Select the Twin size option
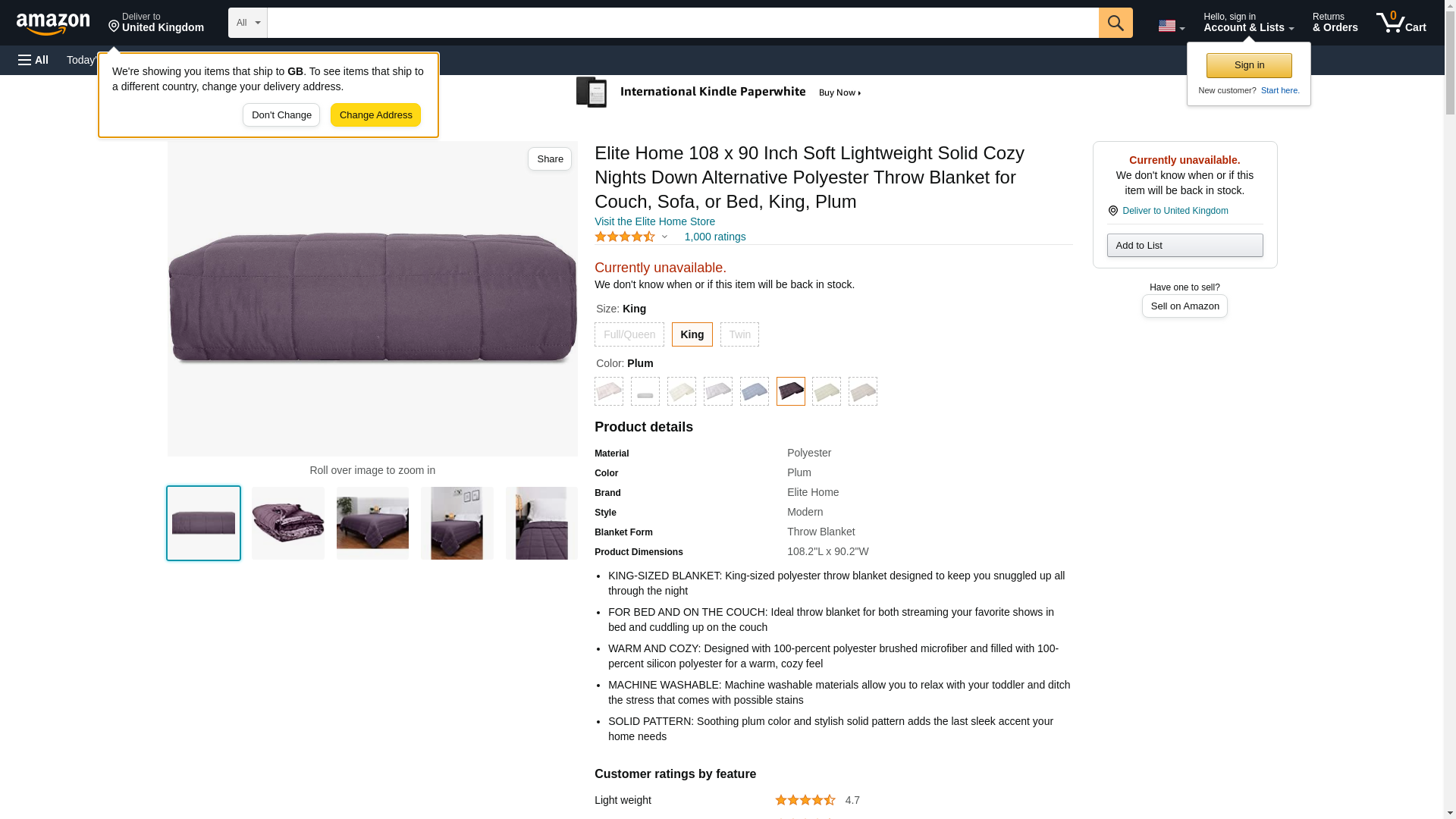 [739, 334]
